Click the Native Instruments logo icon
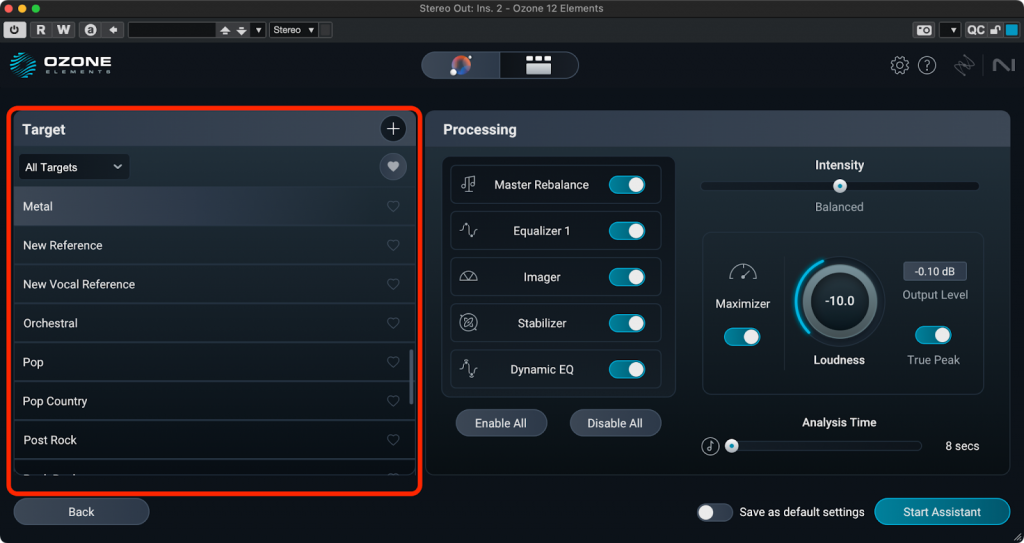Image resolution: width=1024 pixels, height=543 pixels. click(x=1003, y=66)
